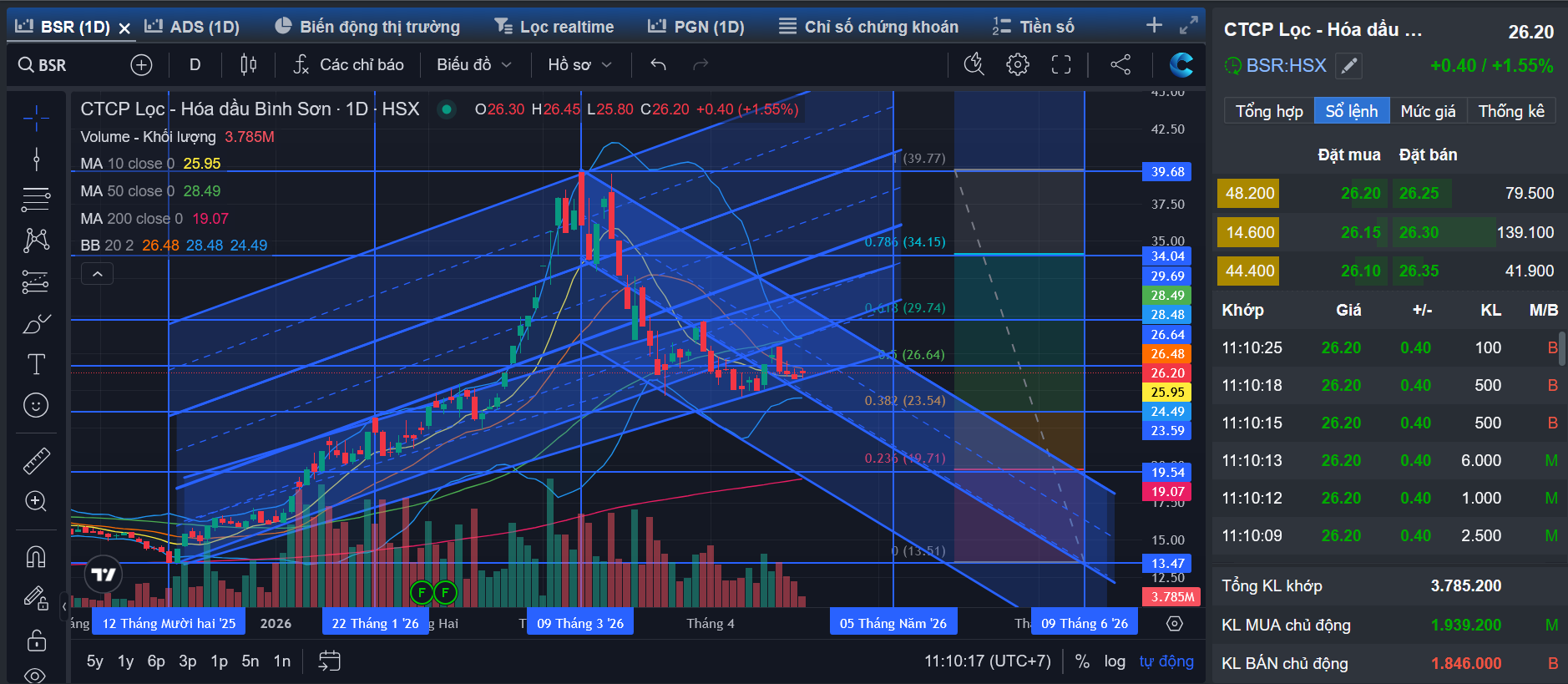Select the trend line drawing tool
1568x684 pixels.
[x=36, y=159]
